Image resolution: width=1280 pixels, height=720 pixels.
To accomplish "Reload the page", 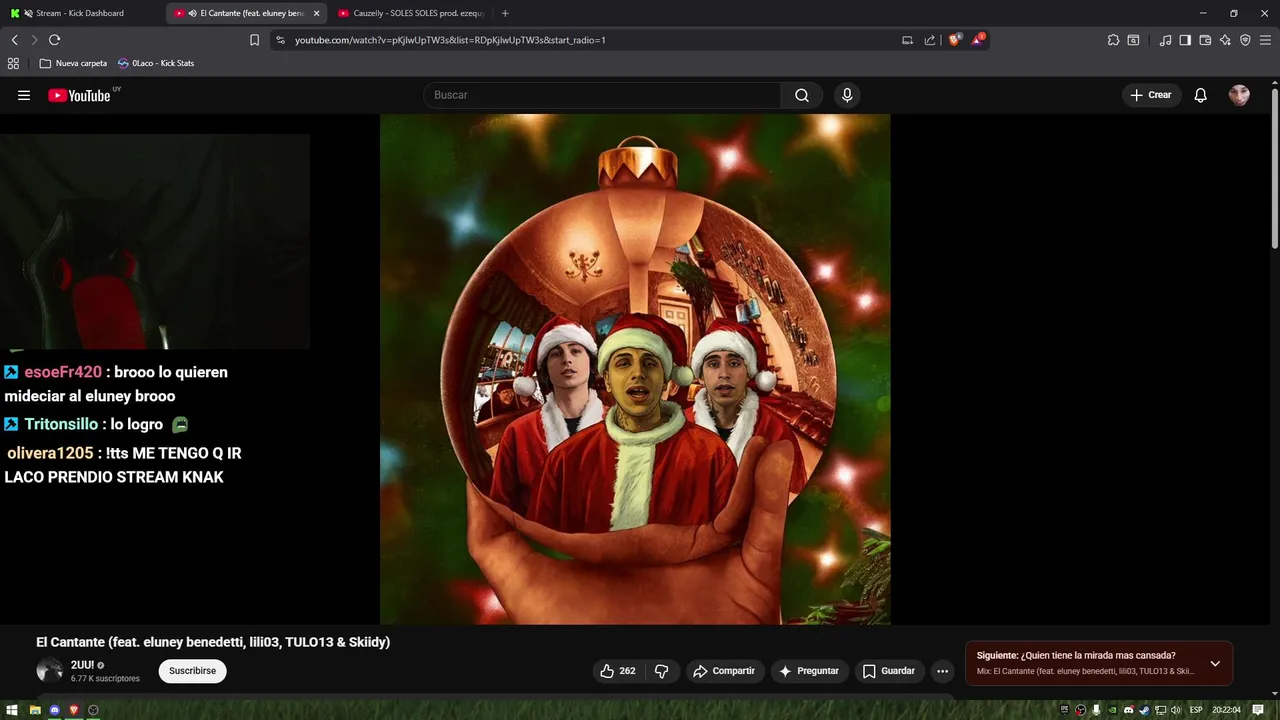I will pyautogui.click(x=54, y=40).
